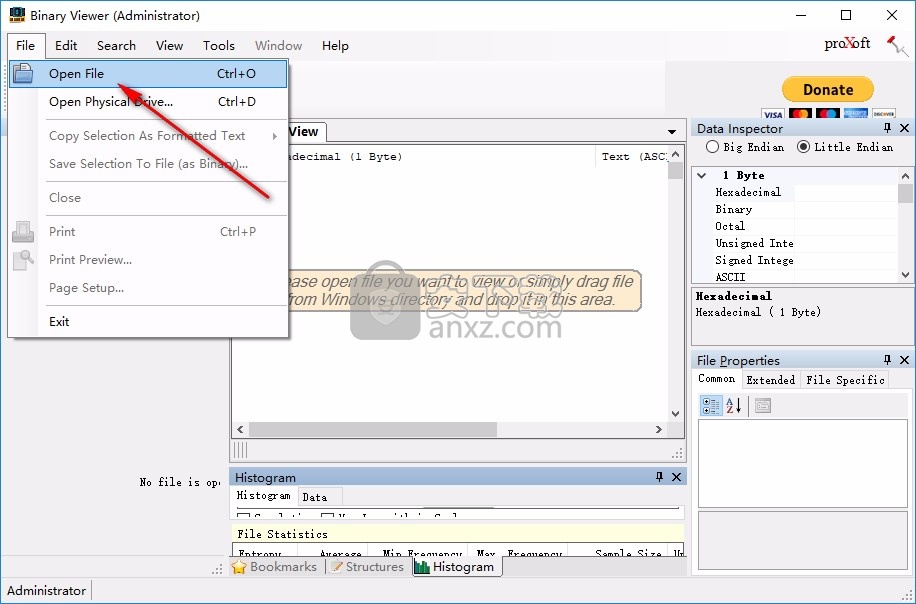The height and width of the screenshot is (604, 916).
Task: Click the hex view scroll-right arrow
Action: click(x=659, y=429)
